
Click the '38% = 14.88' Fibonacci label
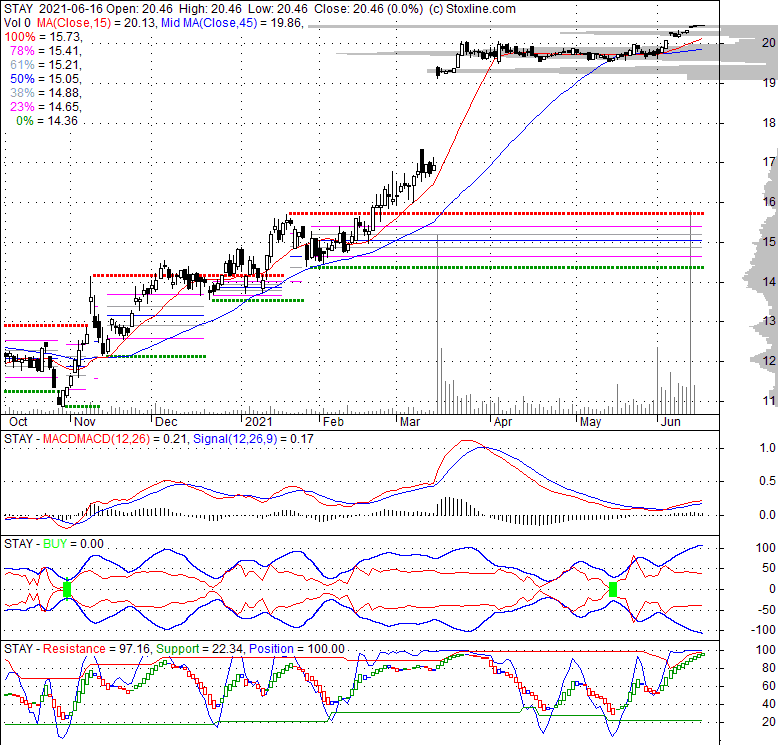[45, 93]
